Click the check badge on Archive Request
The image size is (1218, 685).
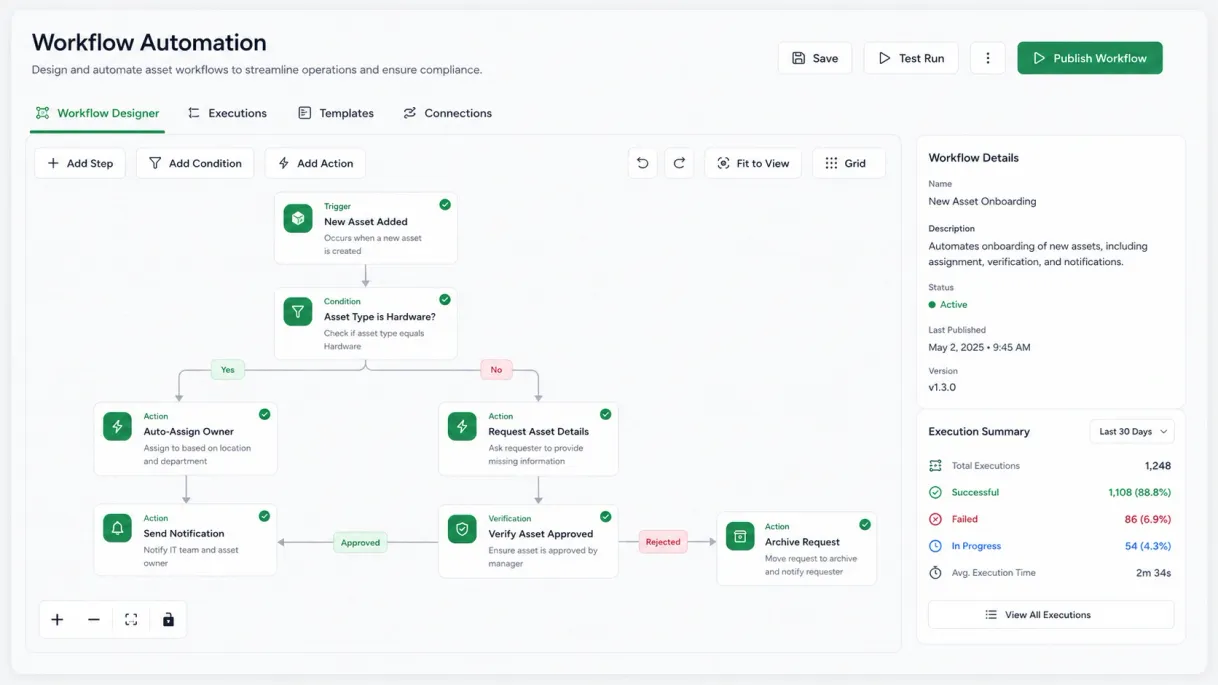[864, 524]
